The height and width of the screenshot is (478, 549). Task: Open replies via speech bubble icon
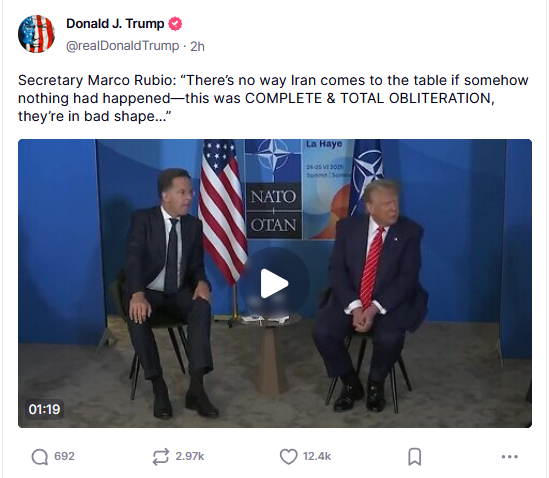pyautogui.click(x=40, y=457)
